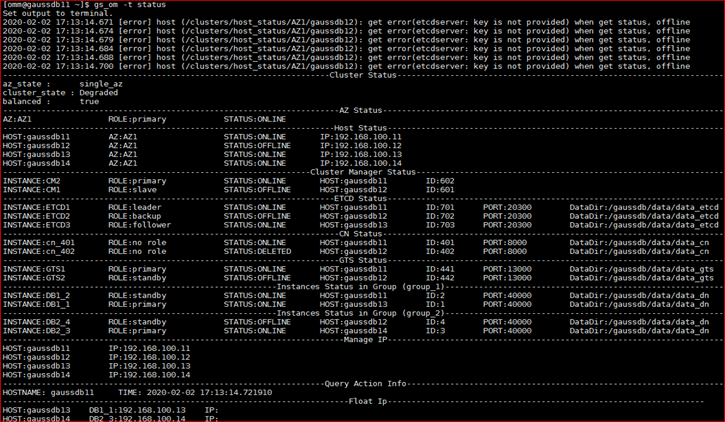The width and height of the screenshot is (725, 422).
Task: Select 'DB1_1:192.168.100.13' float IP entry
Action: click(137, 410)
